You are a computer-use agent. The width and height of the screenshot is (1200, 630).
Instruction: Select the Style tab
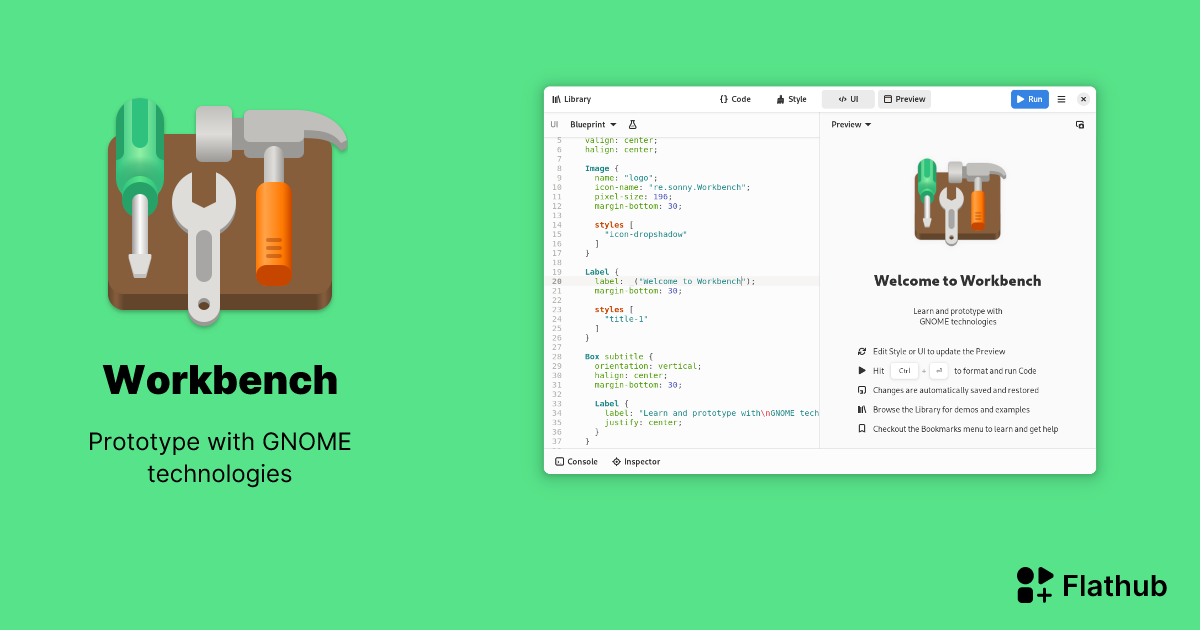coord(791,99)
